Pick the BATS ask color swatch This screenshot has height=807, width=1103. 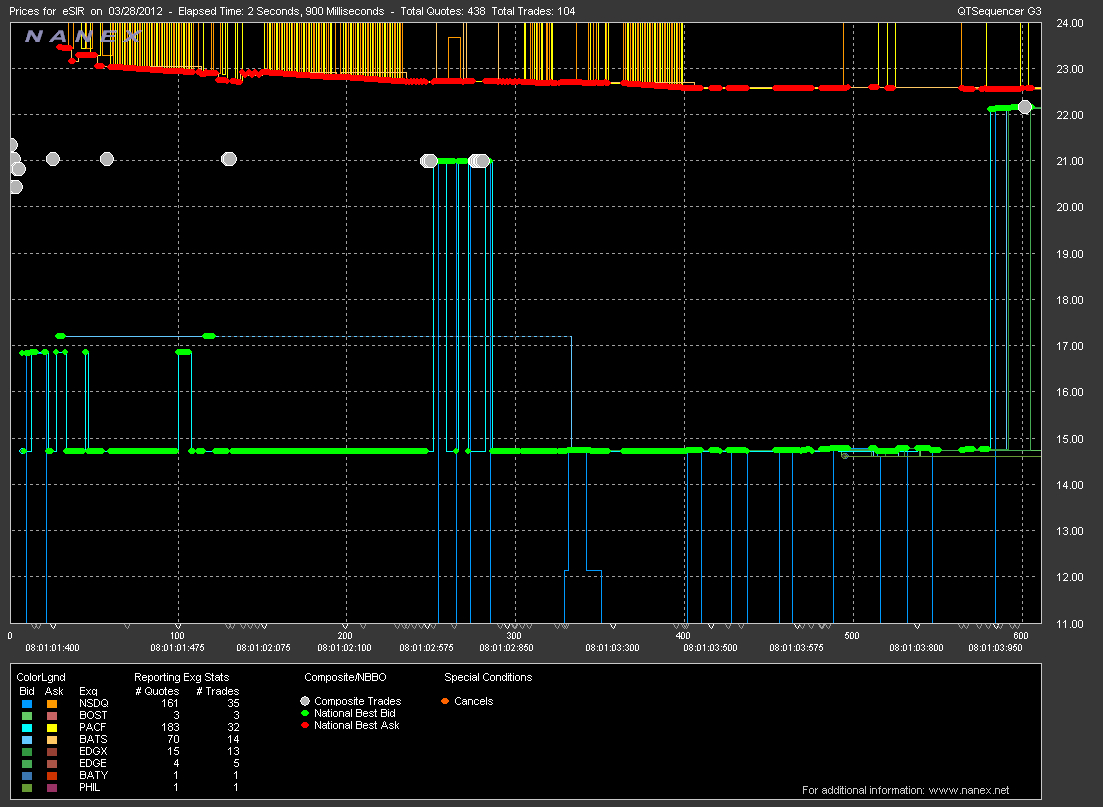coord(52,739)
